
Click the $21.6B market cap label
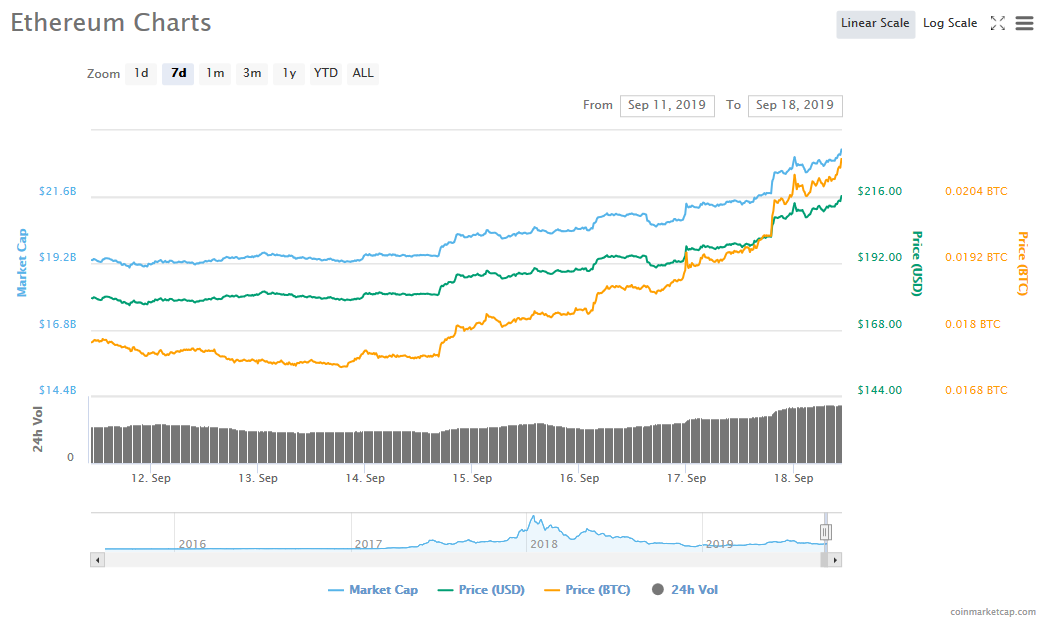(x=57, y=192)
